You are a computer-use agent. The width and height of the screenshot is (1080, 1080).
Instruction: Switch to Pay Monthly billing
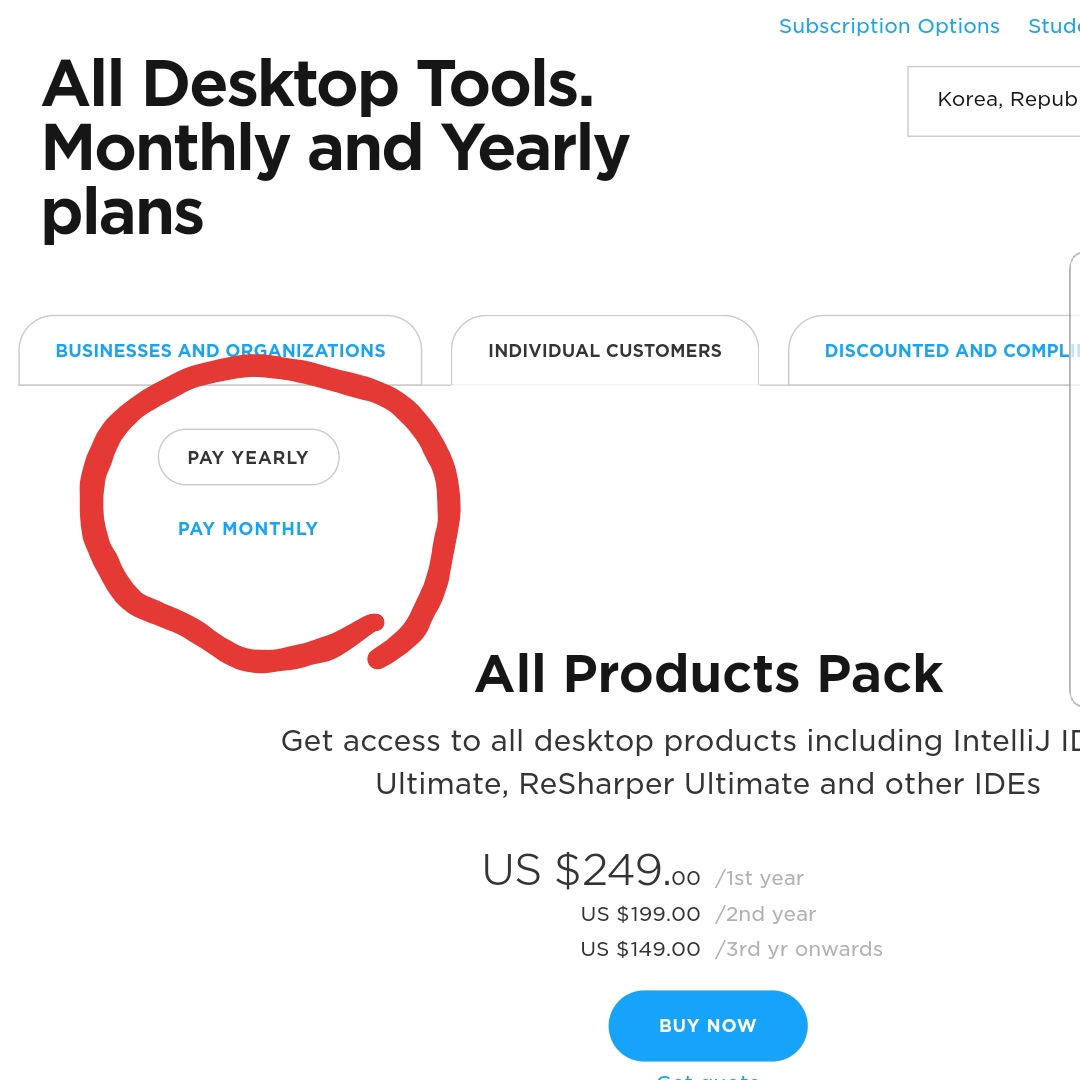(x=248, y=529)
